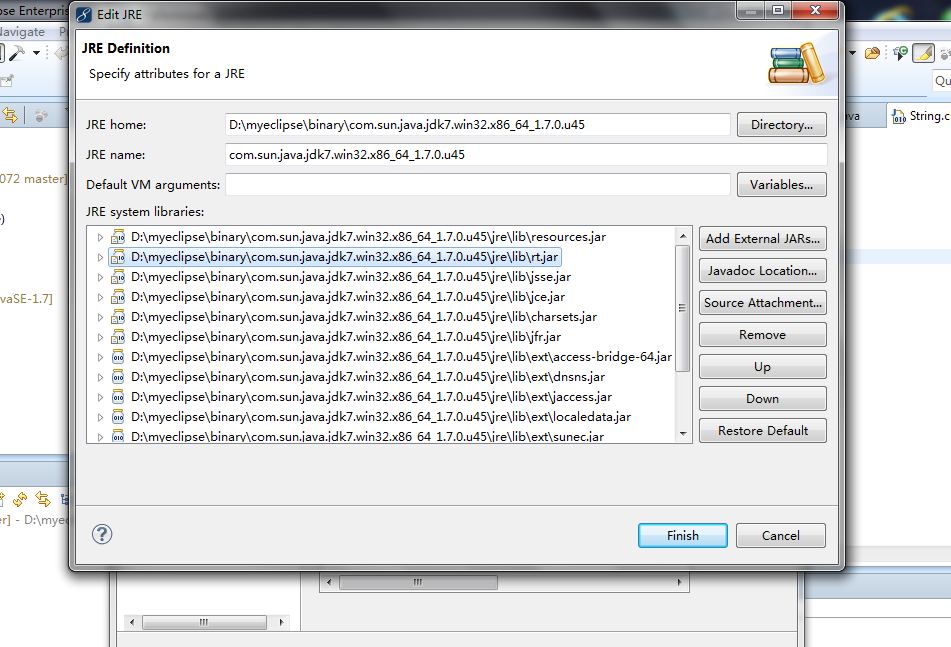Click Source Attachment... button
The image size is (951, 647).
tap(762, 303)
